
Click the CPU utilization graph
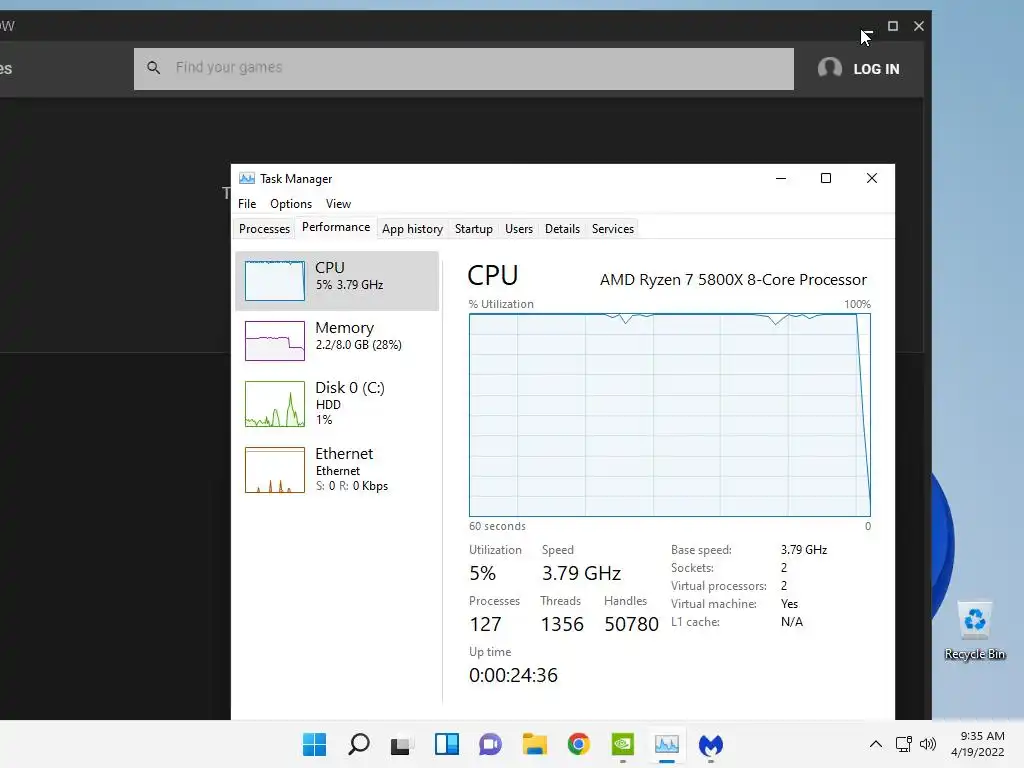(x=669, y=415)
